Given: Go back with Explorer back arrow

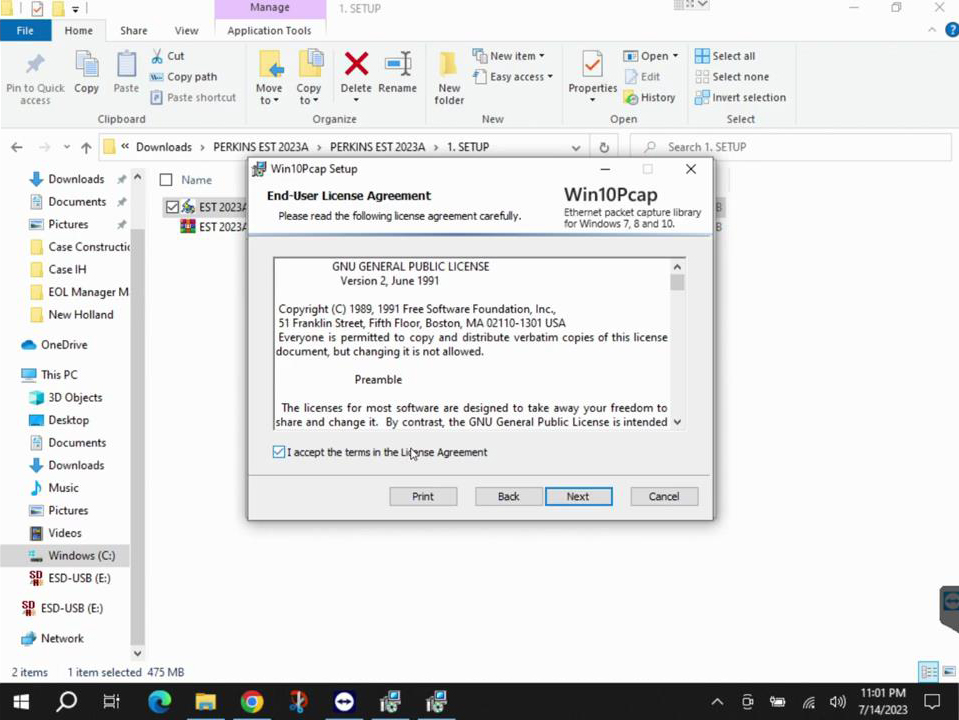Looking at the screenshot, I should click(17, 147).
